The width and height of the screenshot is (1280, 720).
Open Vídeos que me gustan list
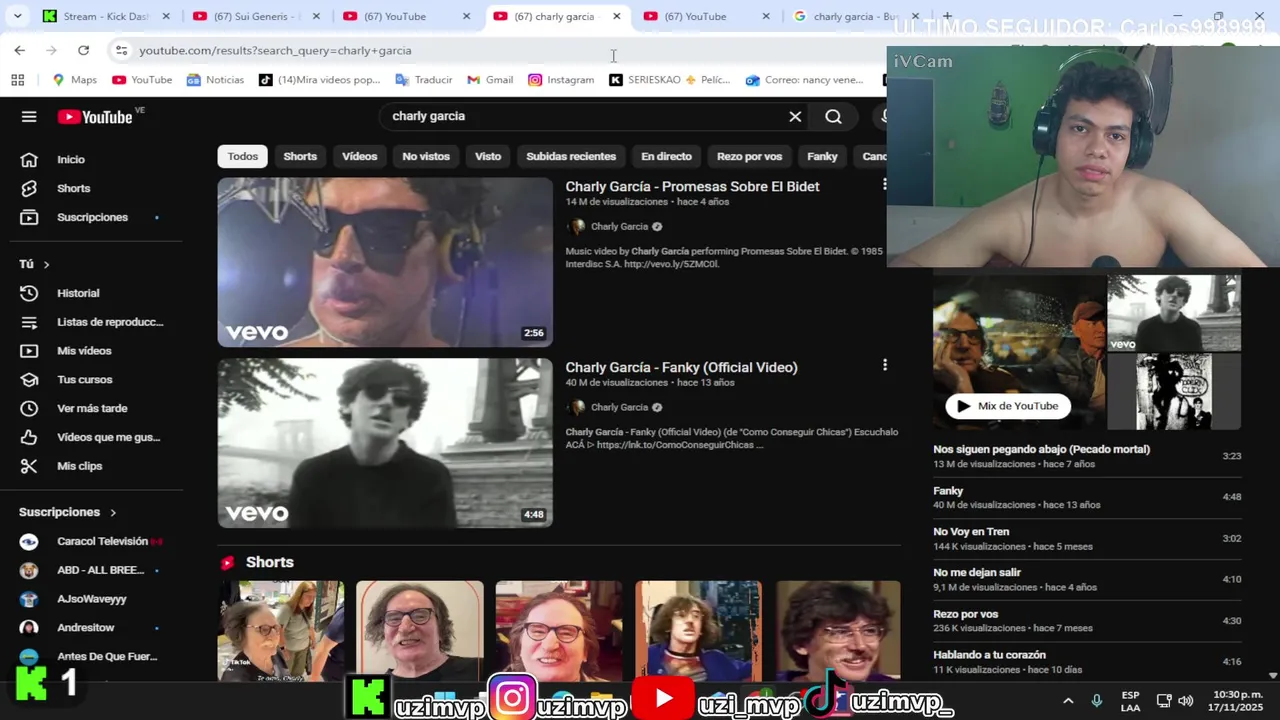coord(108,437)
